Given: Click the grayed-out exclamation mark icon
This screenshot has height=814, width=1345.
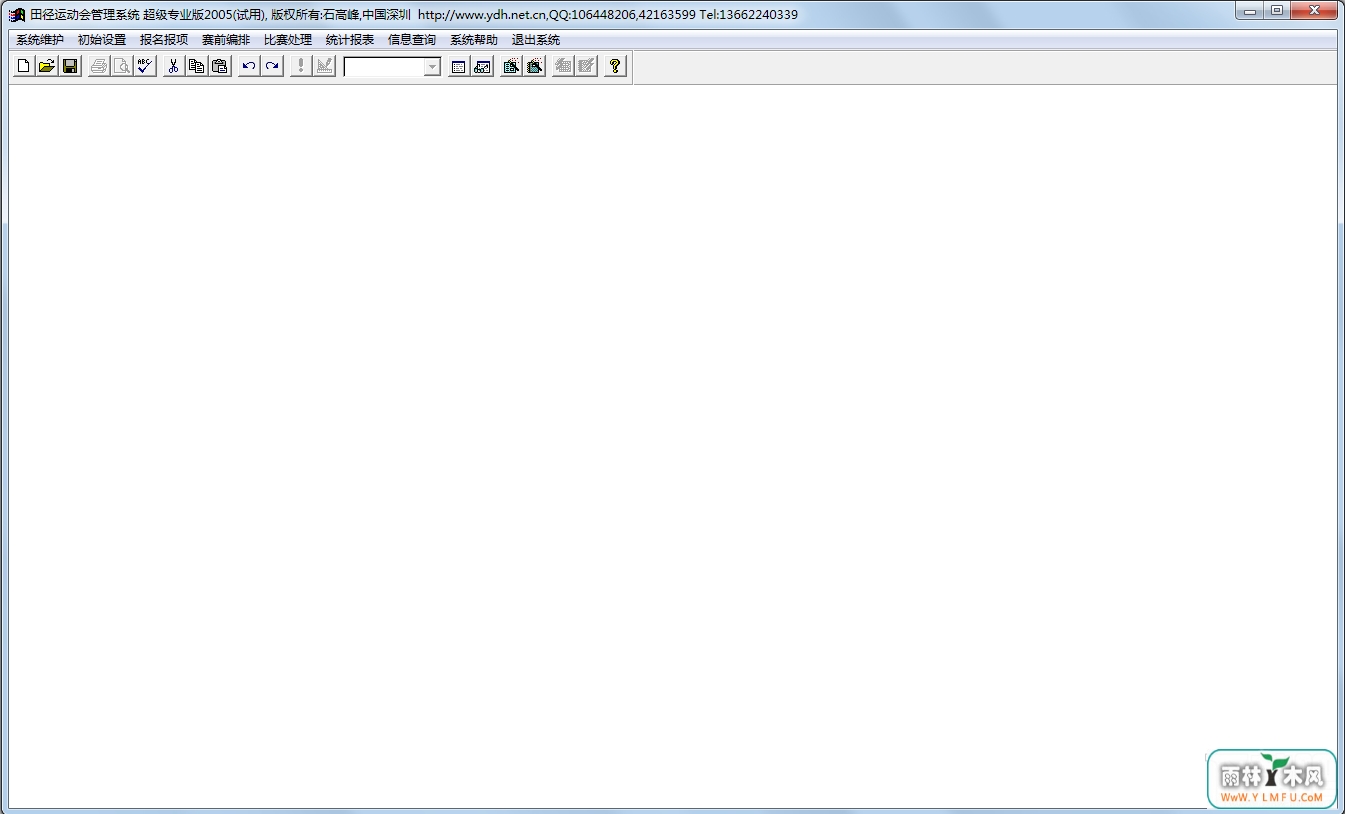Looking at the screenshot, I should point(301,67).
